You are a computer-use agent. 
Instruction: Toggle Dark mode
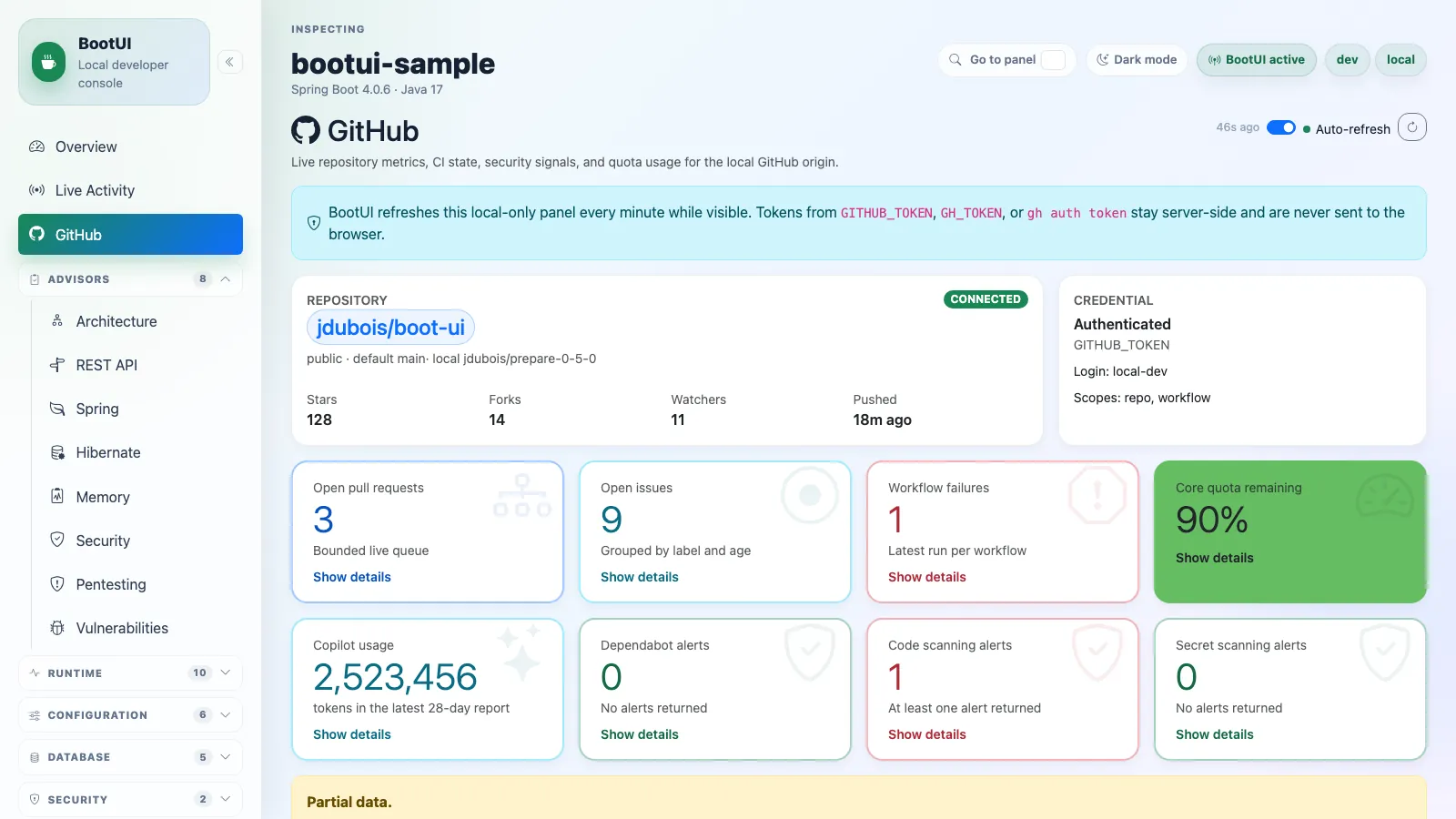point(1137,59)
